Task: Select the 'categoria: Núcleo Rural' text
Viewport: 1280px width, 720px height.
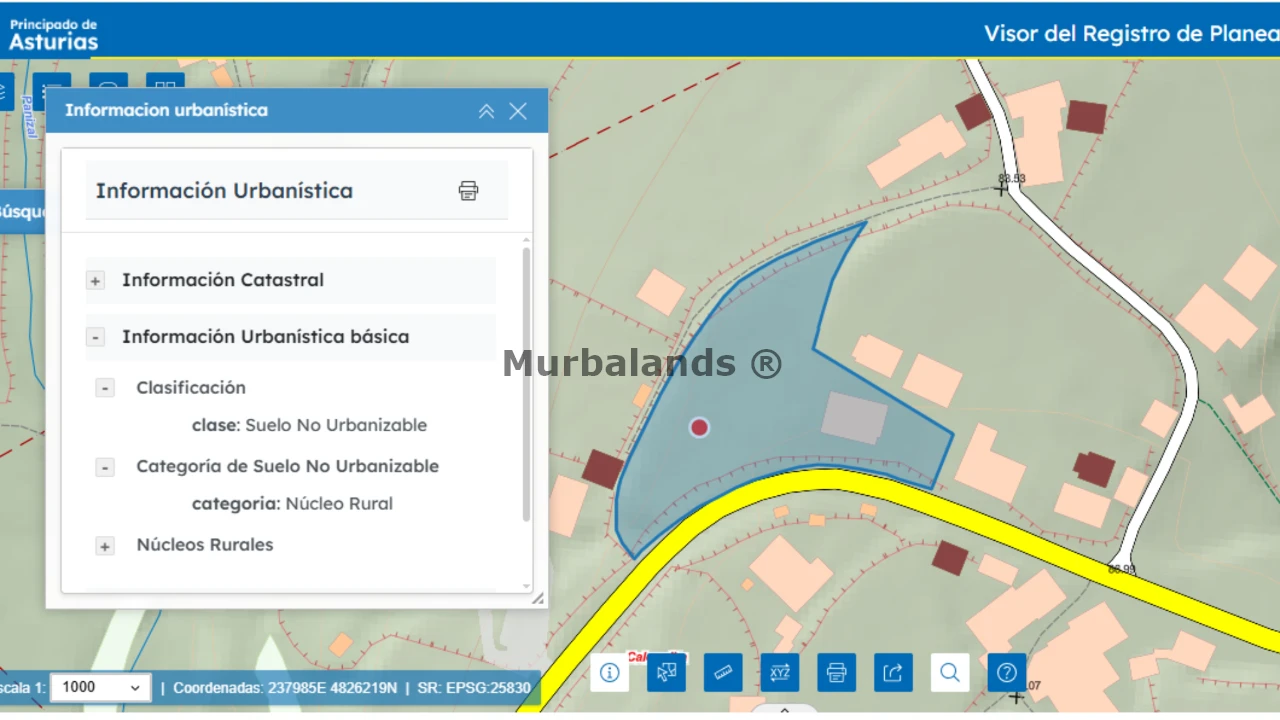Action: 292,504
